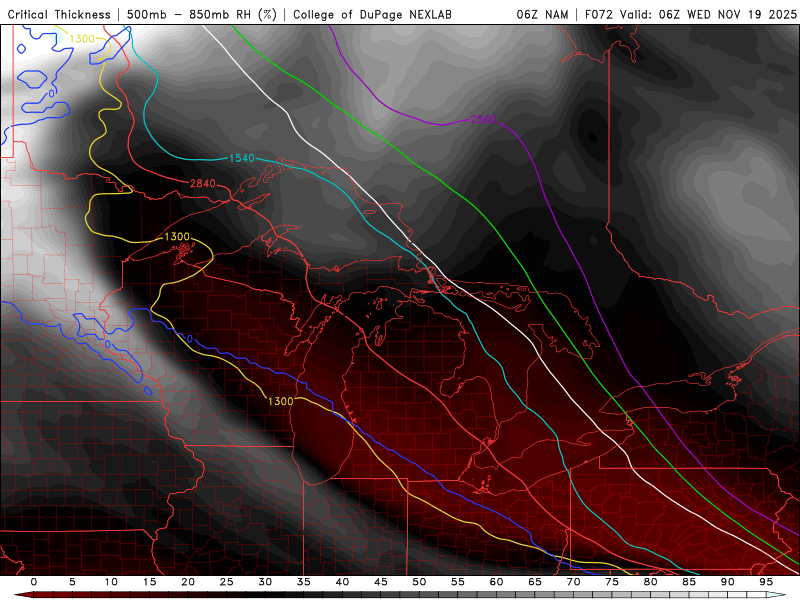Viewport: 800px width, 600px height.
Task: Click the yellow "1300" label at the map's top edge
Action: [82, 39]
